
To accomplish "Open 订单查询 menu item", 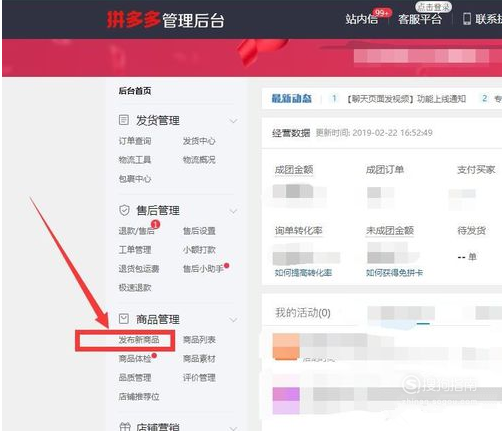I will [135, 141].
